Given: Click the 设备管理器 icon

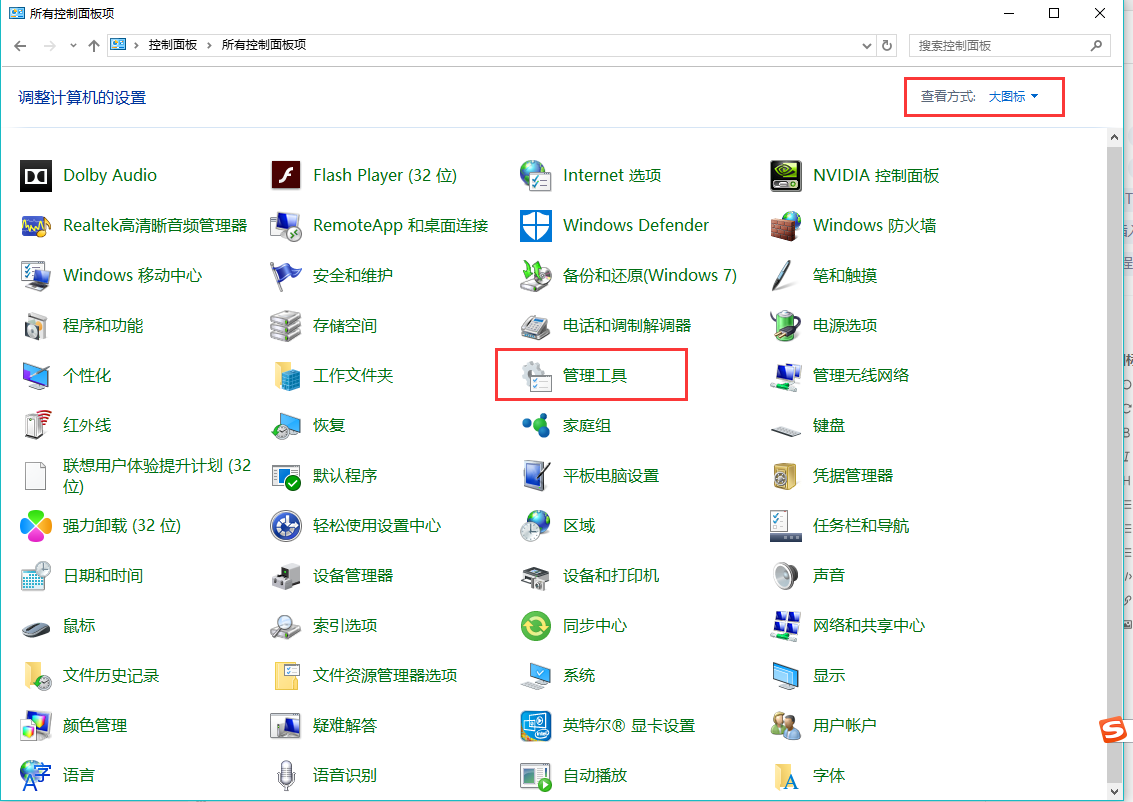Looking at the screenshot, I should coord(286,576).
